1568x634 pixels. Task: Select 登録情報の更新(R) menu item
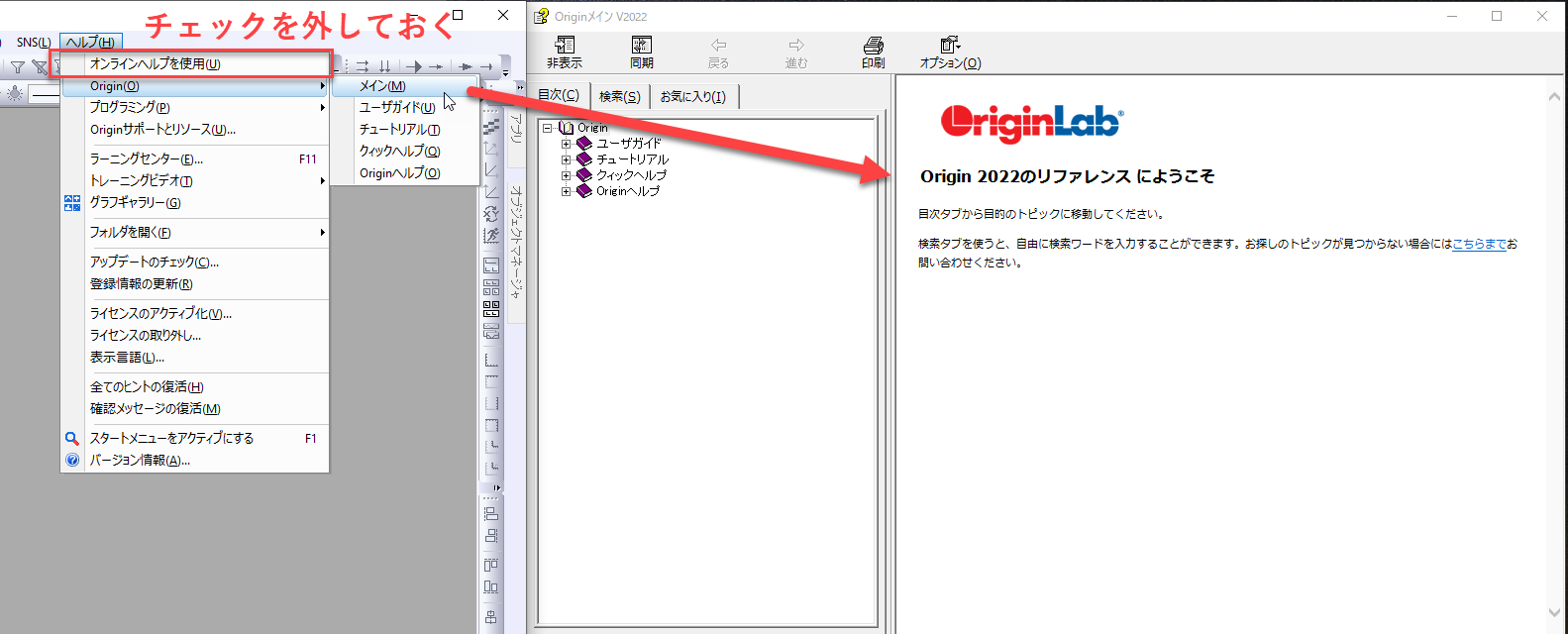[194, 283]
